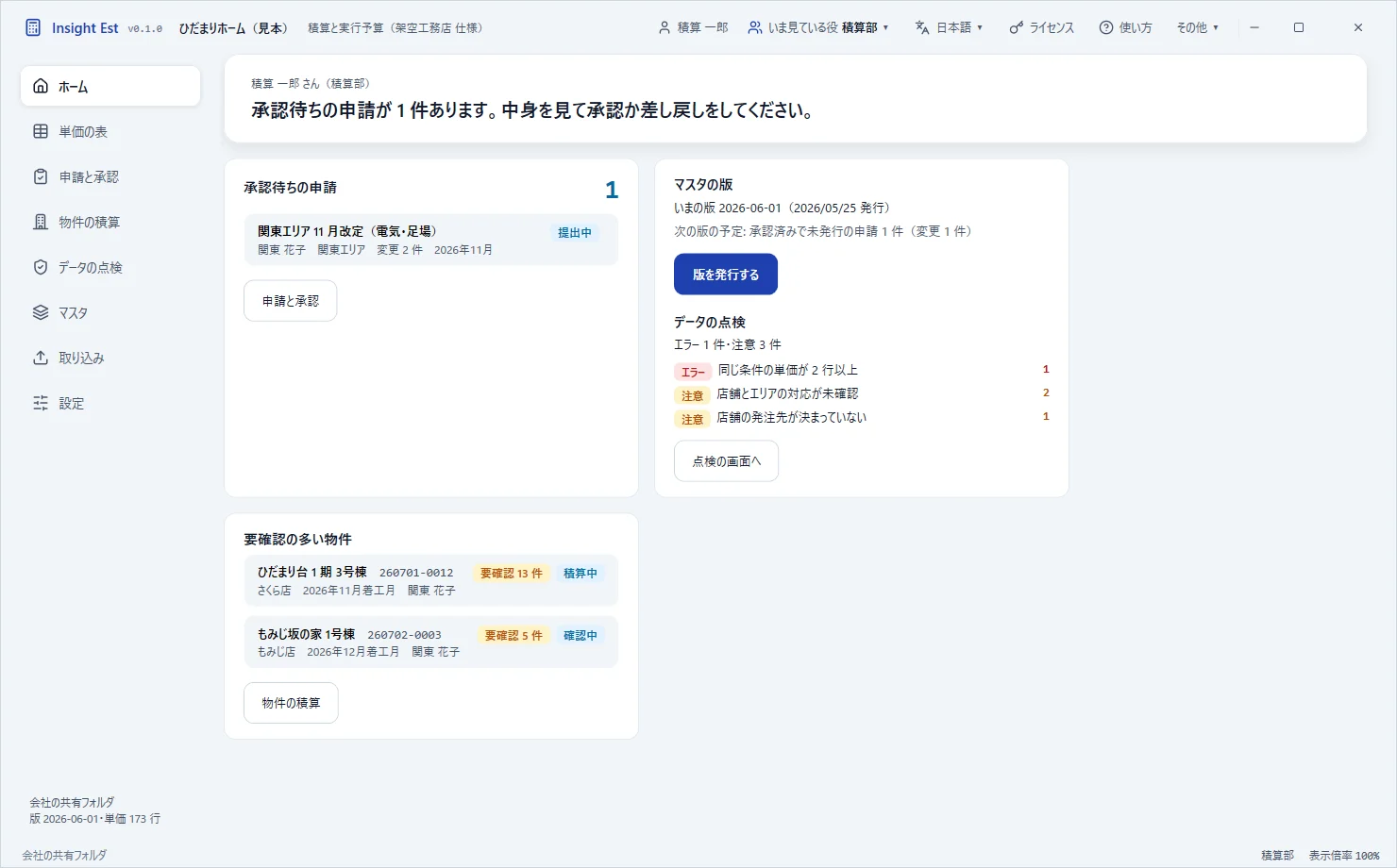
Task: Click the key icon for ライセンス
Action: pyautogui.click(x=1016, y=27)
